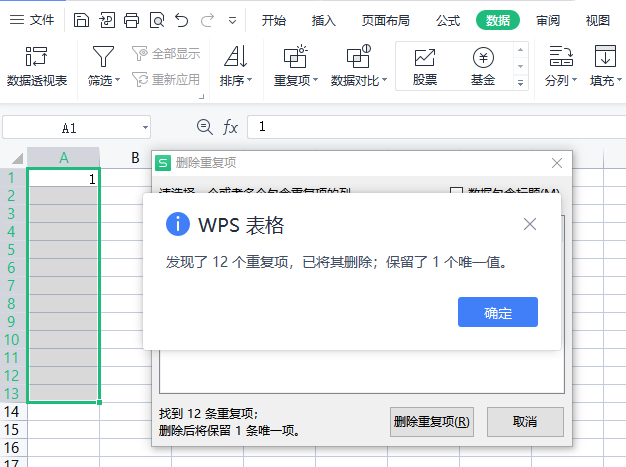Screen dimensions: 626x467
Task: Switch to the 视图 tab
Action: coord(598,20)
